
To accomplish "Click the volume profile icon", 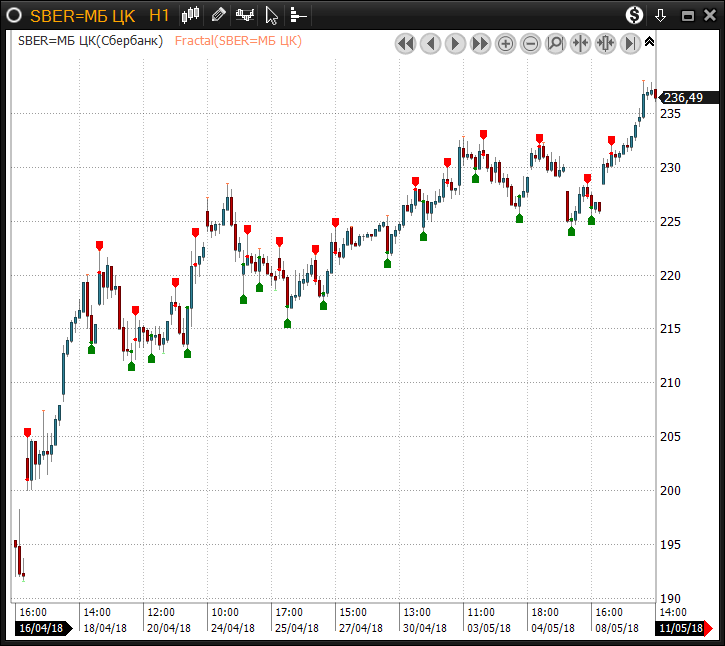I will click(298, 15).
